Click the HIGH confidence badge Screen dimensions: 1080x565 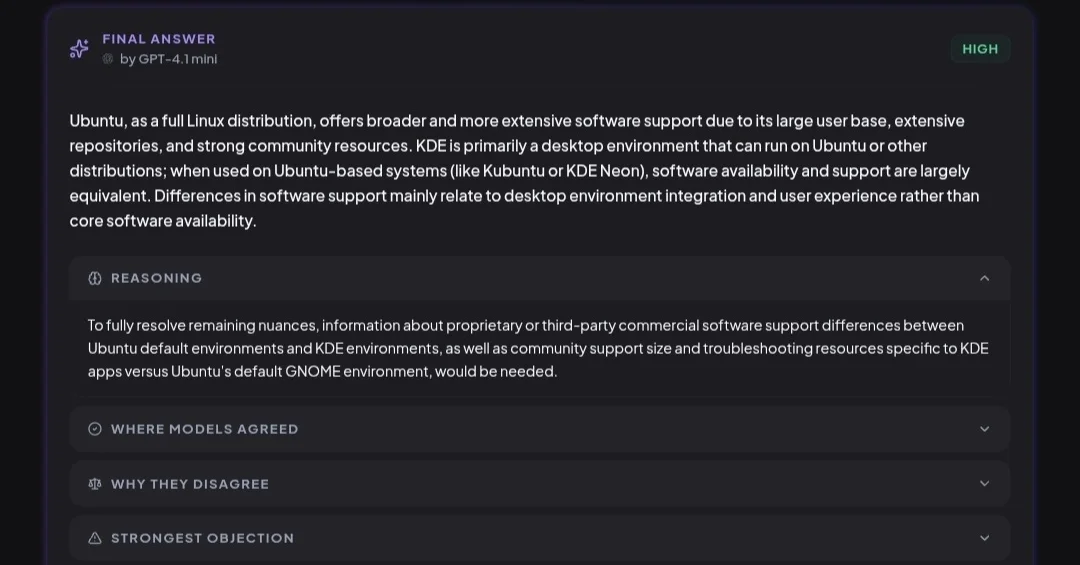pyautogui.click(x=980, y=49)
